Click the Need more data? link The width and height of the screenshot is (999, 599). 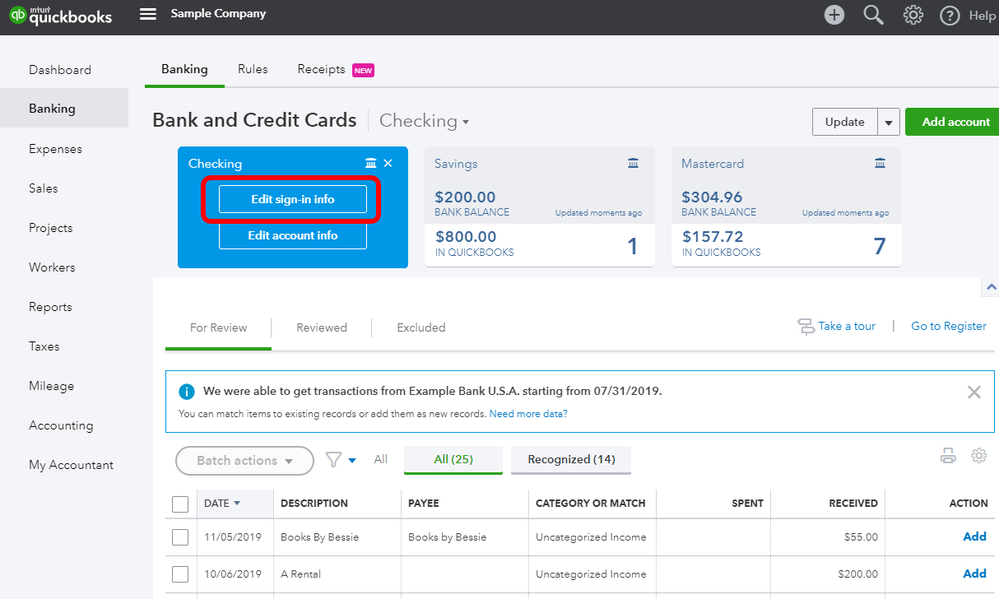point(528,414)
